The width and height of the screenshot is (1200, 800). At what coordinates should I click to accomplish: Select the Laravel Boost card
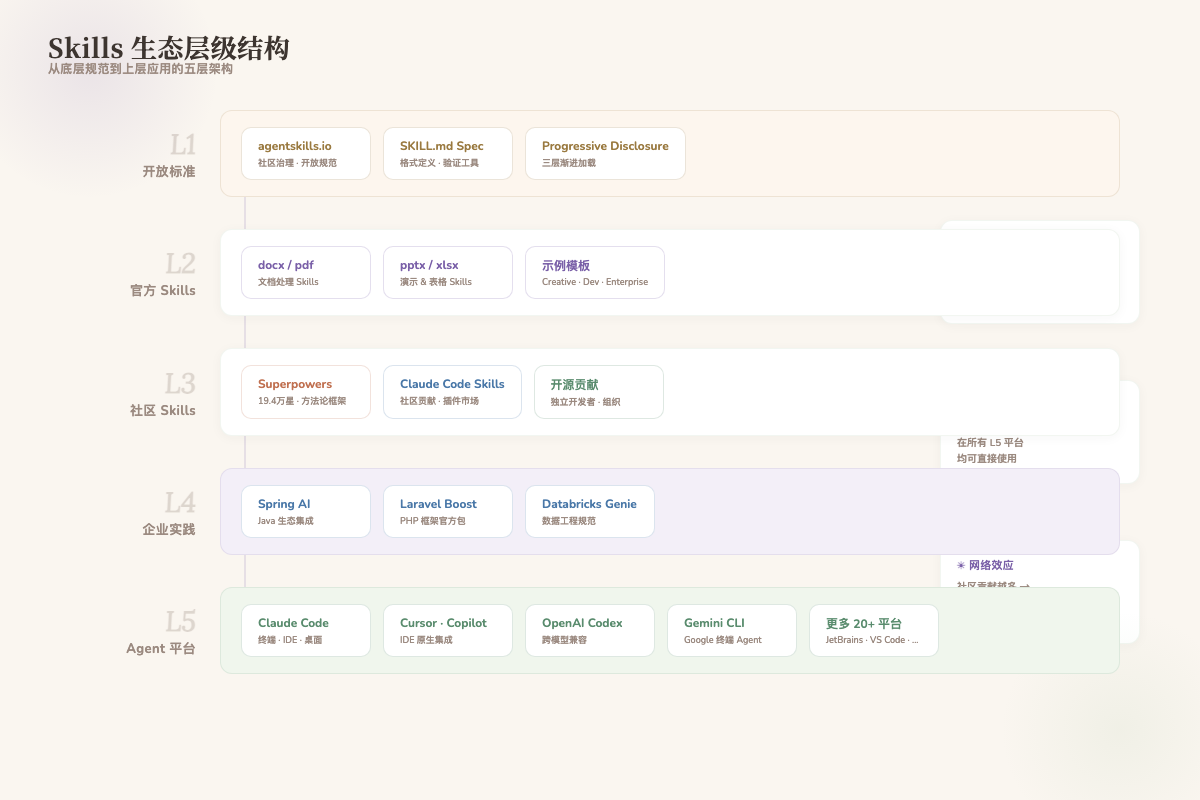point(448,511)
